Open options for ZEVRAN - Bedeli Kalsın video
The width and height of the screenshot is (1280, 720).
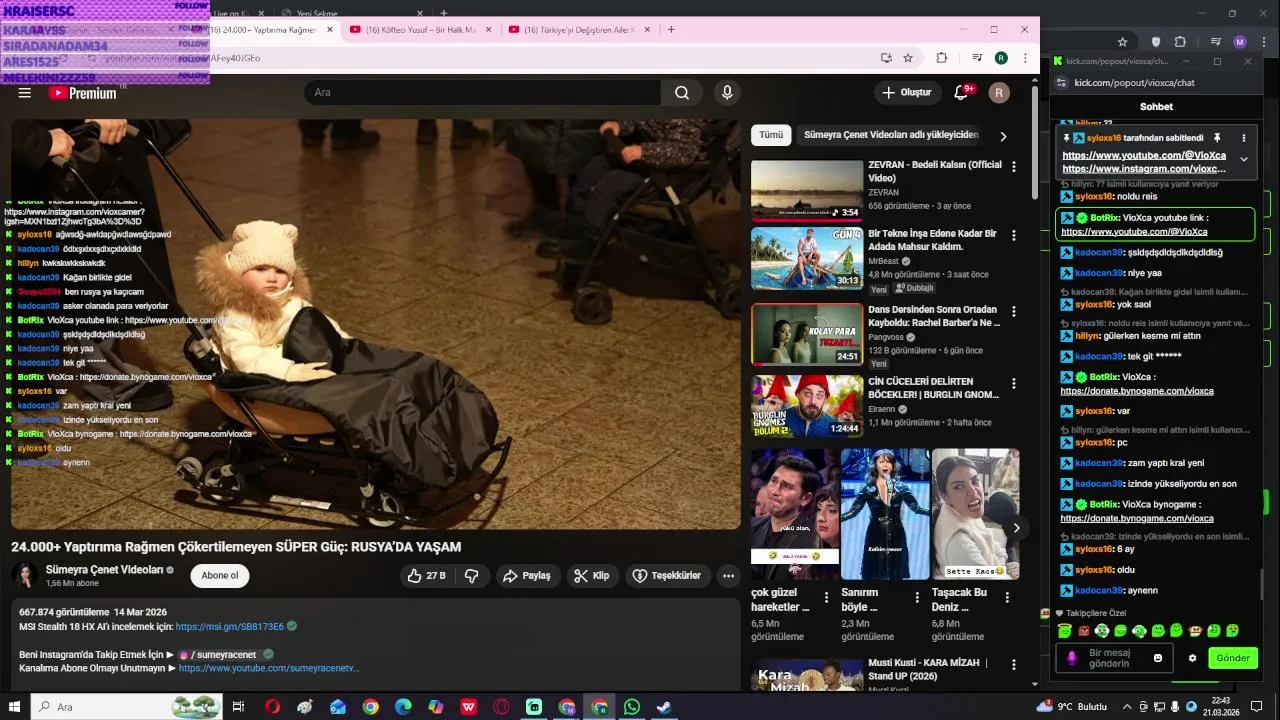point(1014,167)
